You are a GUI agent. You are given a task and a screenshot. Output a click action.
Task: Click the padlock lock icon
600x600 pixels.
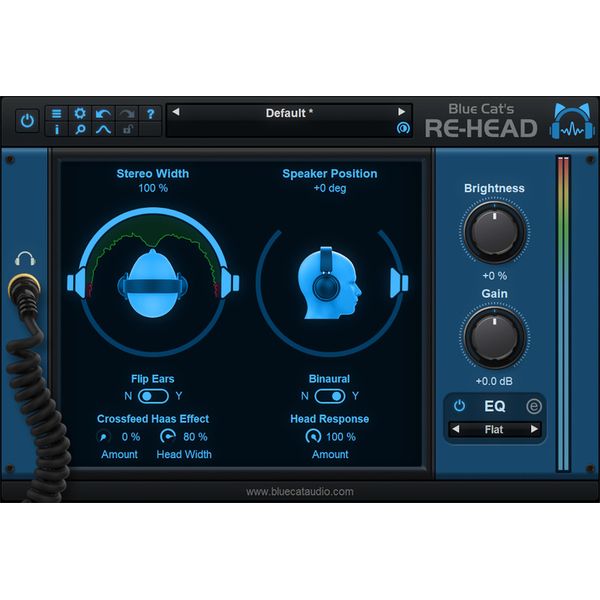pos(127,130)
